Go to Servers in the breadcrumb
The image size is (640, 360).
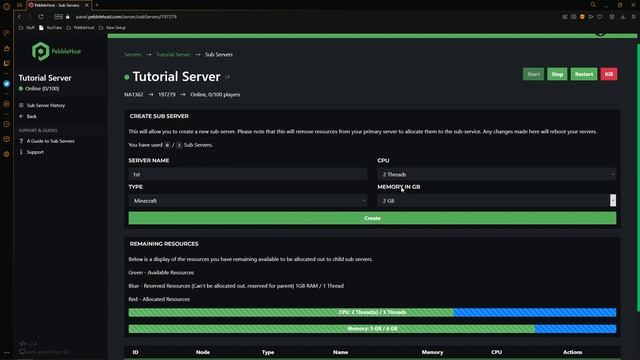click(x=133, y=54)
